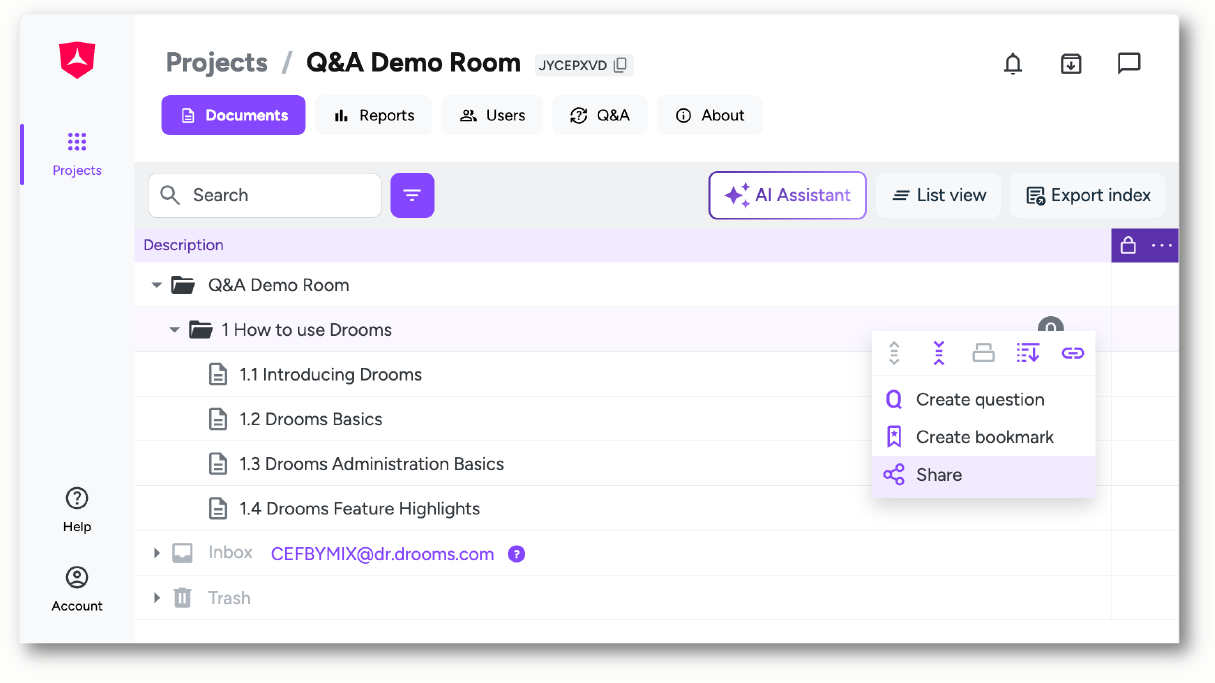This screenshot has height=683, width=1215.
Task: Click the printer-style icon in popup toolbar
Action: tap(983, 353)
